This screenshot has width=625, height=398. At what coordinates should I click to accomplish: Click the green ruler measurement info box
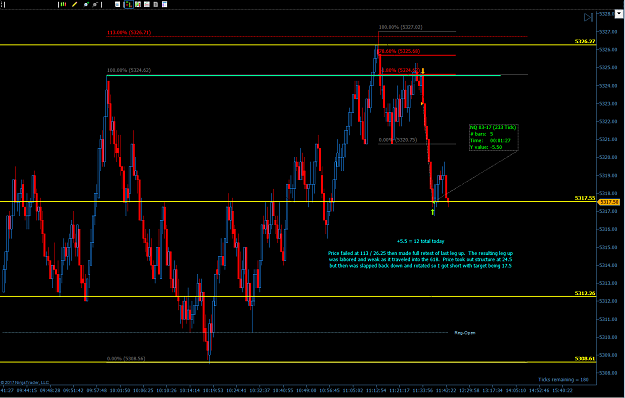click(x=493, y=137)
